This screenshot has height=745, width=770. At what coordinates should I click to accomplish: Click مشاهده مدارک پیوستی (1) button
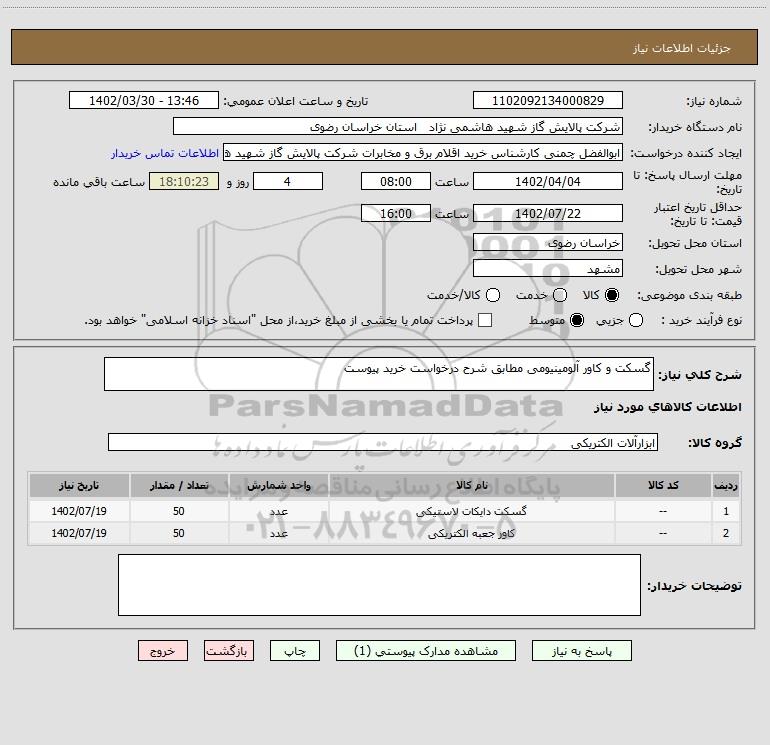tap(426, 651)
